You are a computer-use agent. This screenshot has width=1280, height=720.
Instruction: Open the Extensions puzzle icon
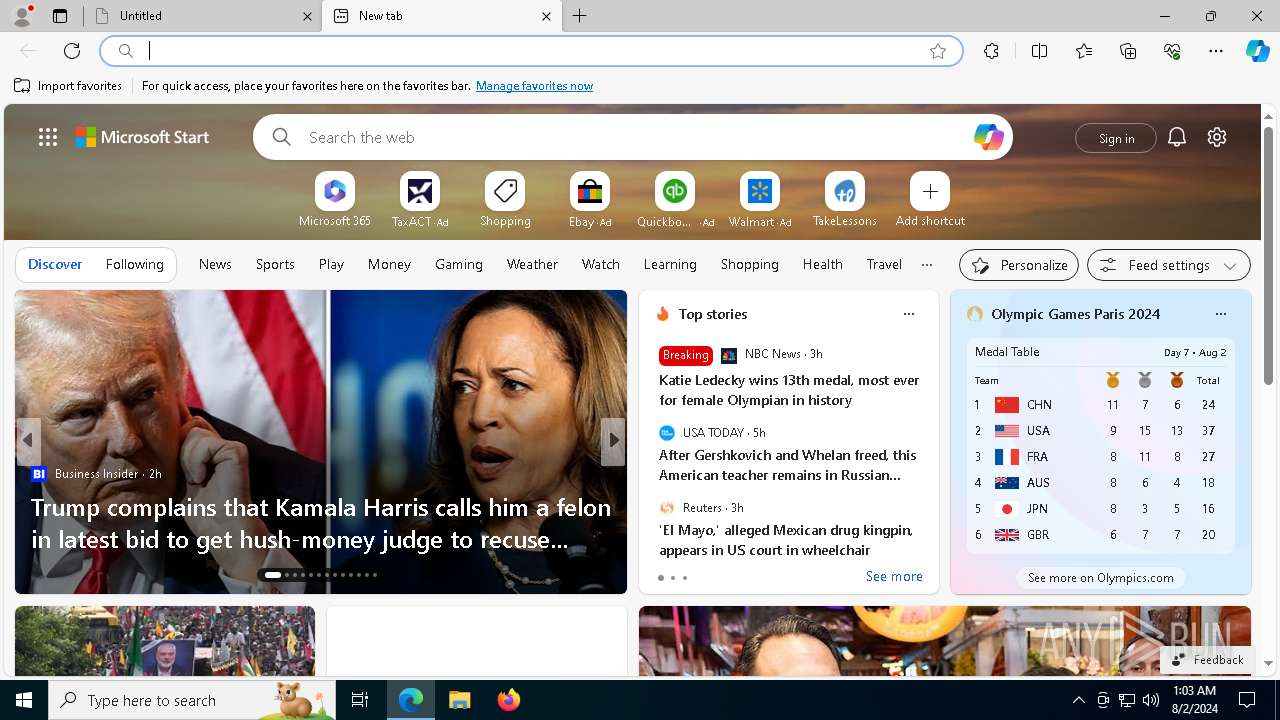coord(991,51)
